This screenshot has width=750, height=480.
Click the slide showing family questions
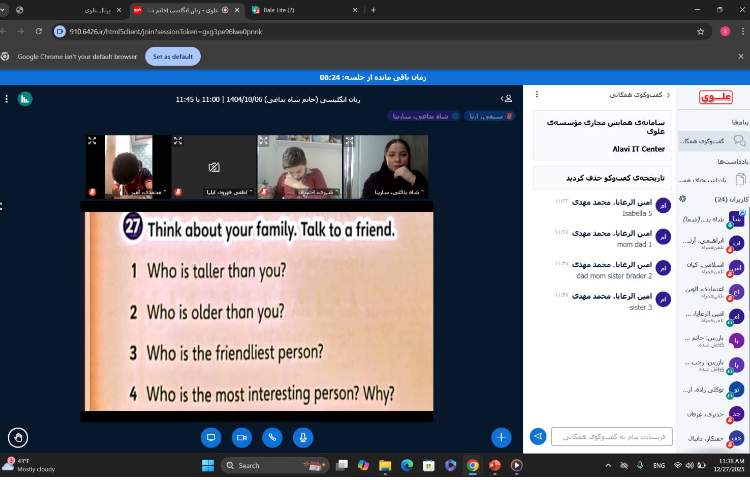tap(258, 311)
